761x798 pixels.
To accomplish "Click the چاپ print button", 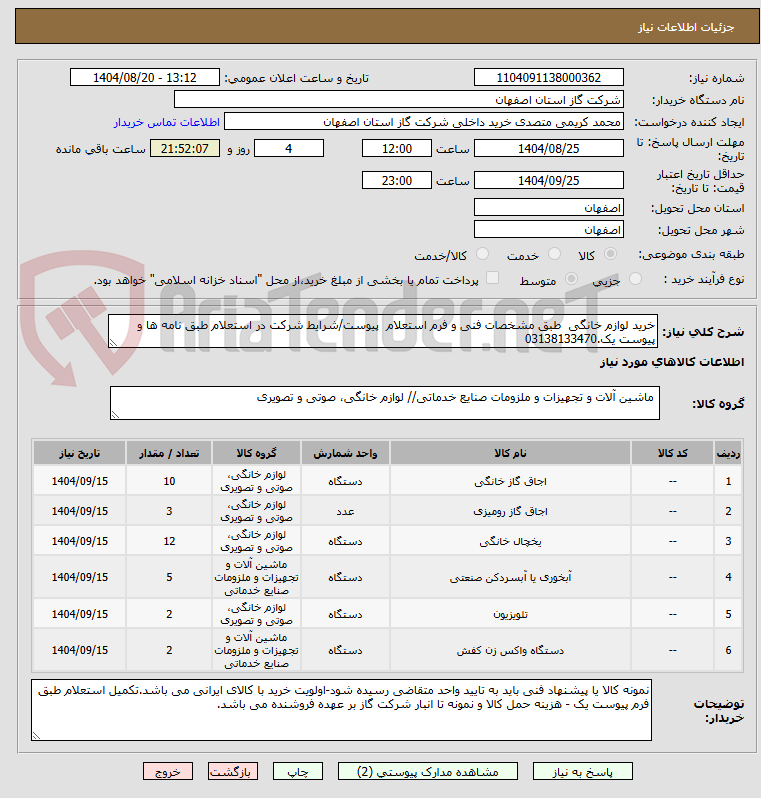I will 298,772.
